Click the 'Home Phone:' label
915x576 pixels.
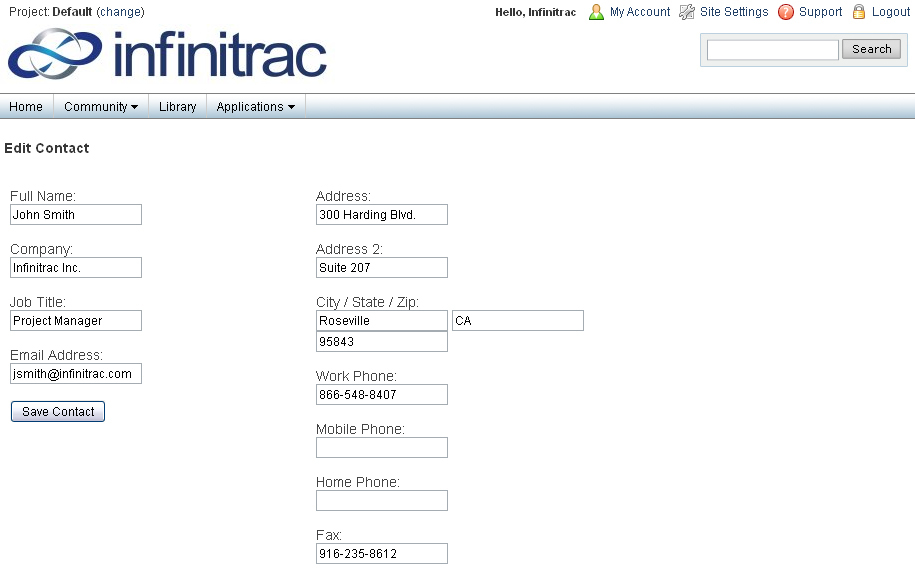(x=358, y=482)
